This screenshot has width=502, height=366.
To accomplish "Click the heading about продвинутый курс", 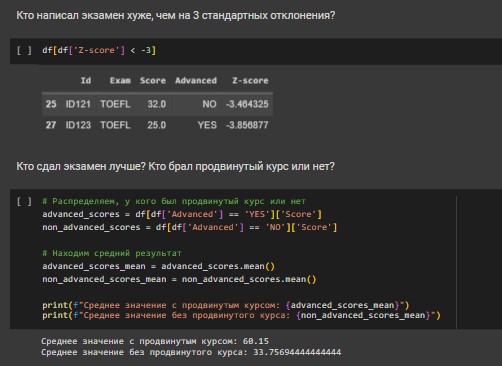I will [175, 166].
